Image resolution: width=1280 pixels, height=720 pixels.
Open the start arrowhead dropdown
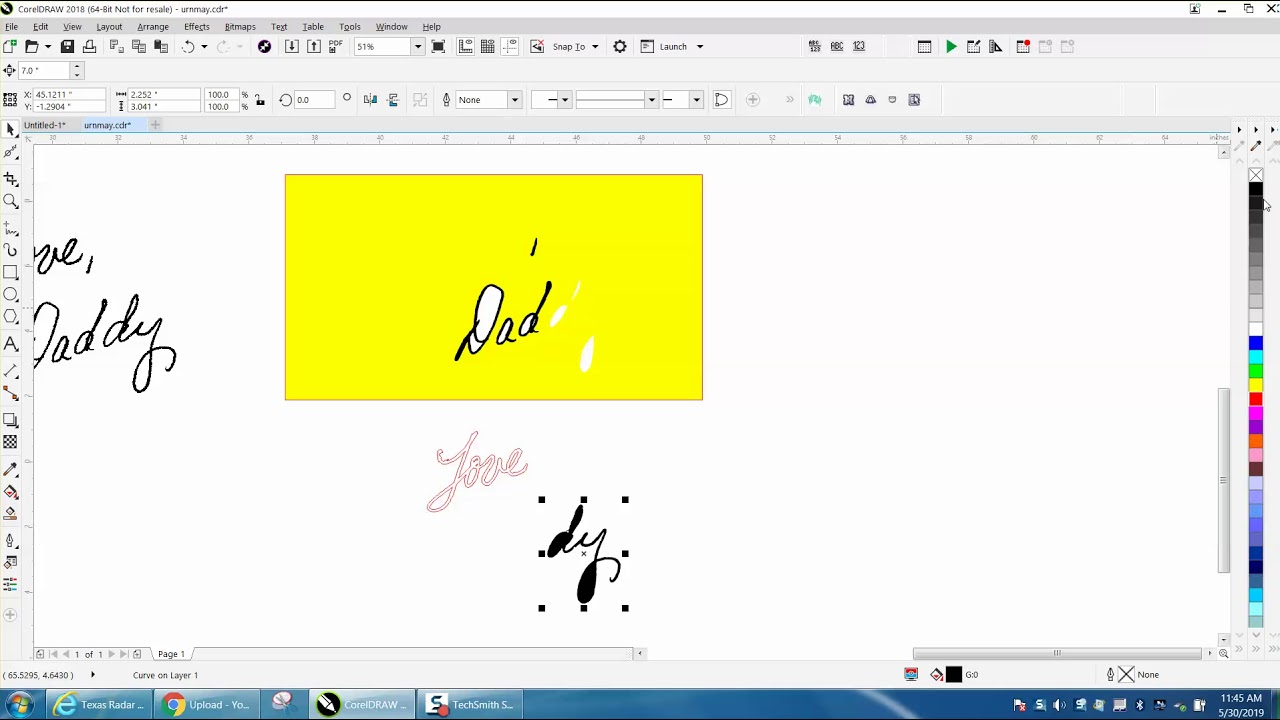click(x=564, y=99)
